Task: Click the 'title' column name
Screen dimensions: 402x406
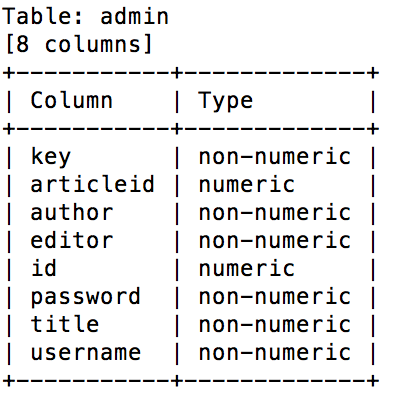Action: [x=65, y=324]
